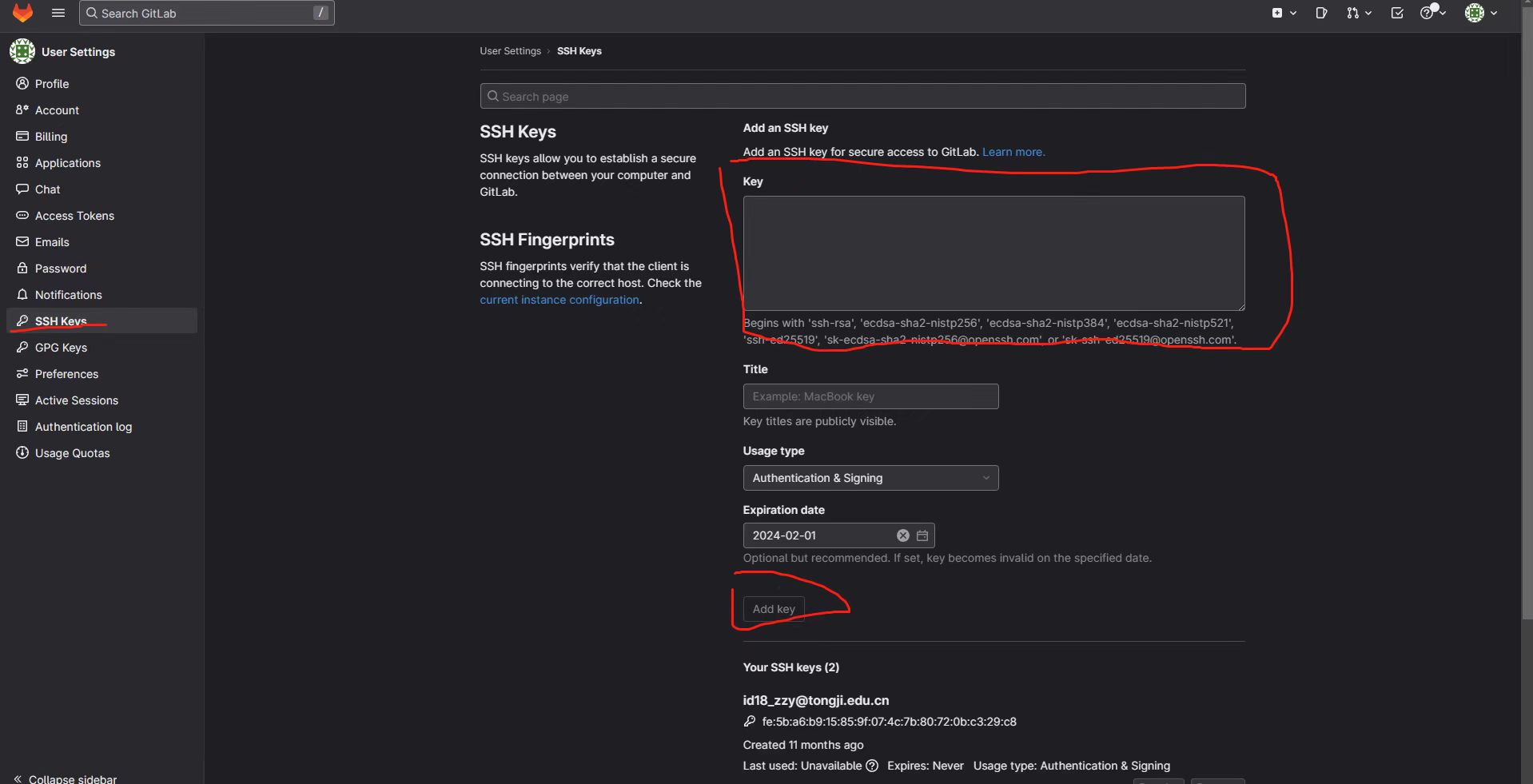Open the merge requests dropdown
Screen dimensions: 1533x784
coord(1359,13)
